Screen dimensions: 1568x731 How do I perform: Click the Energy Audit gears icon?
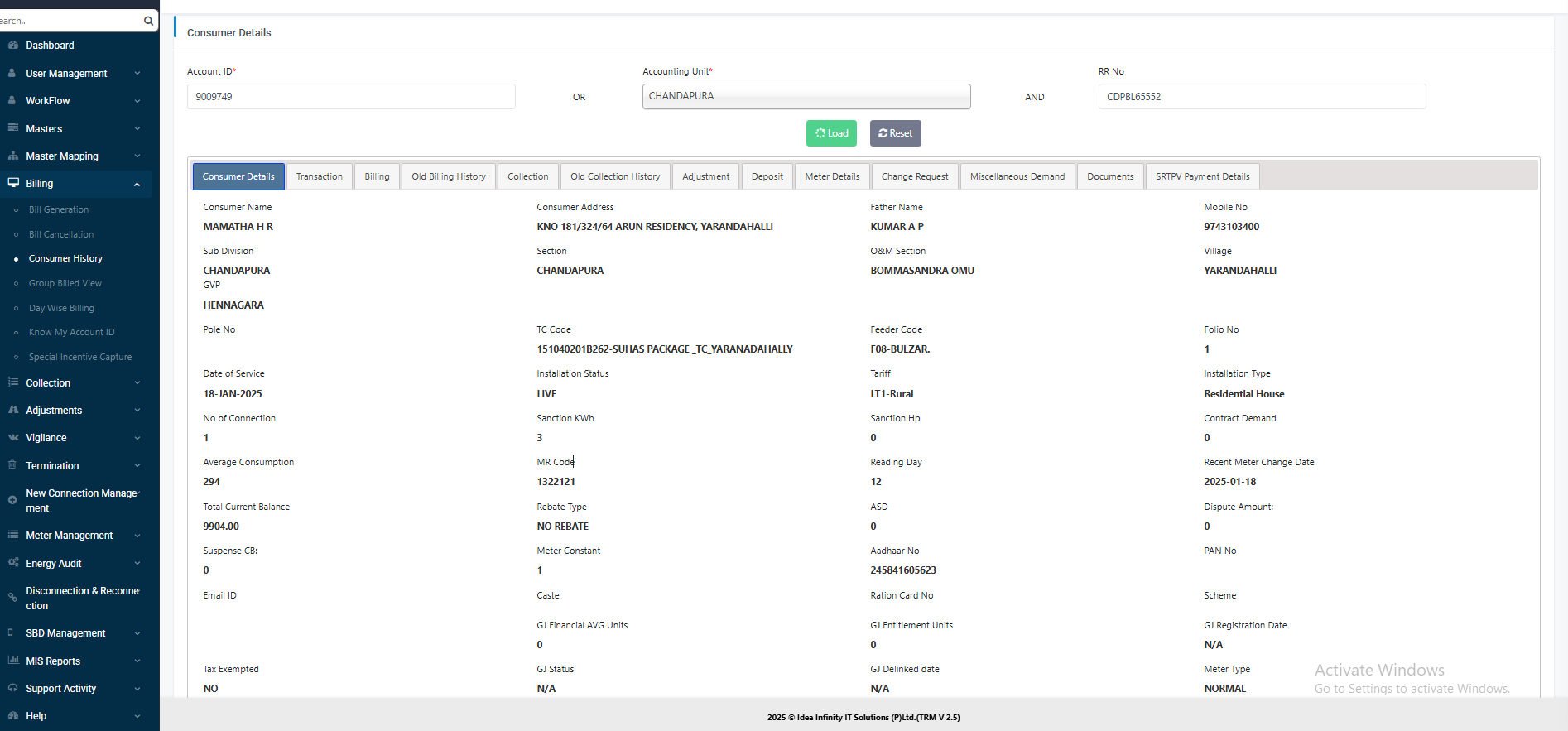12,563
